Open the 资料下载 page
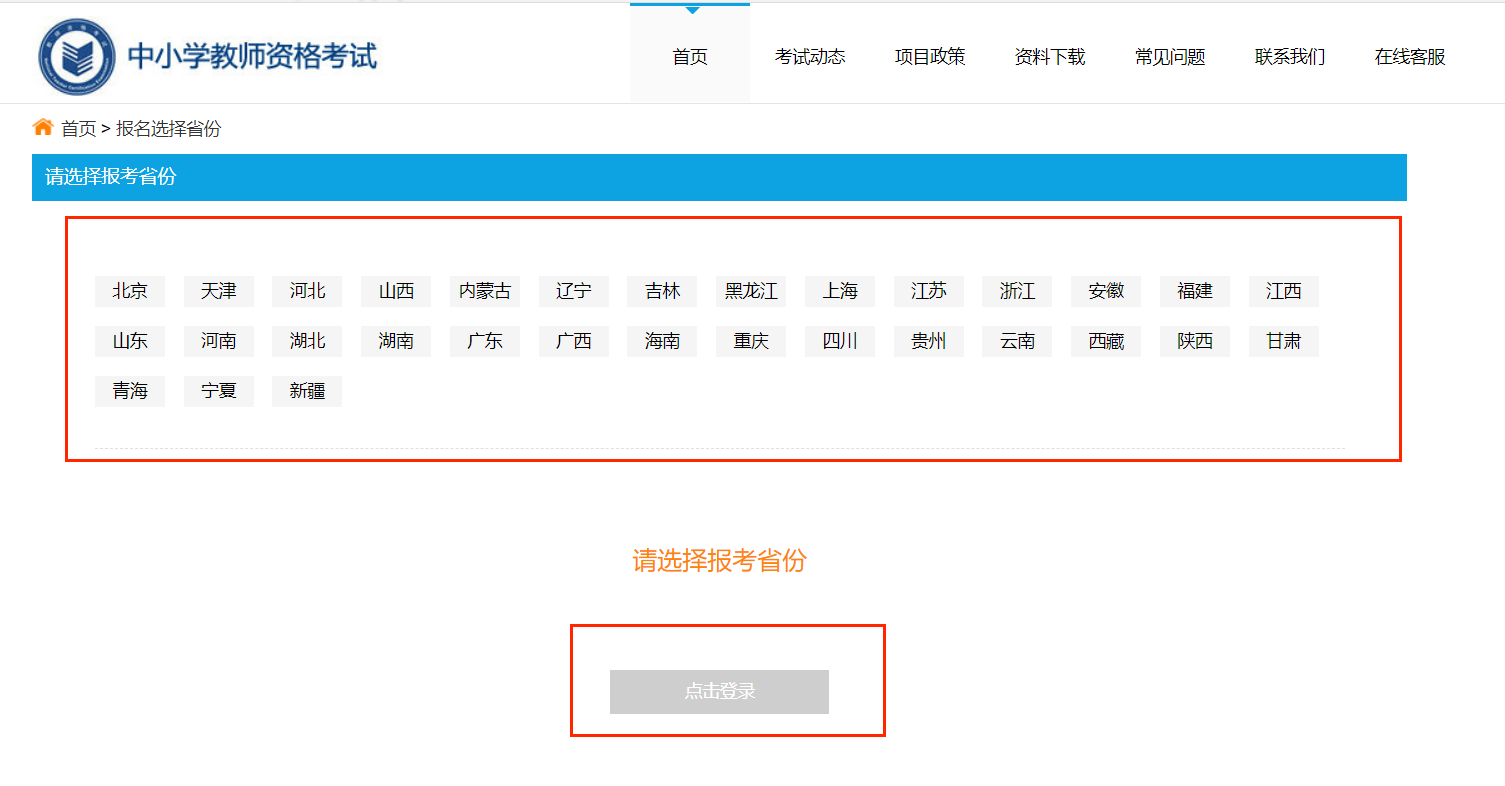Viewport: 1505px width, 786px height. [1050, 57]
